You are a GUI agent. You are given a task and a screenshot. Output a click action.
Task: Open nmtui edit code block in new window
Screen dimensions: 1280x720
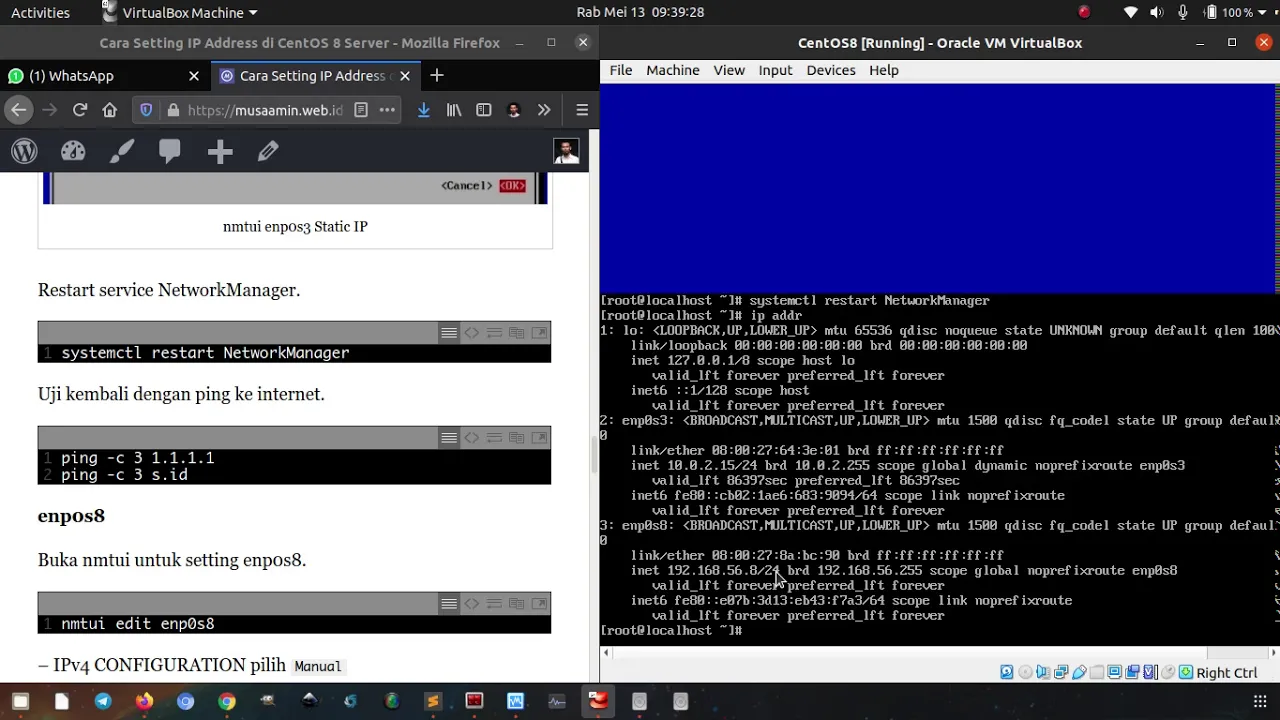540,604
